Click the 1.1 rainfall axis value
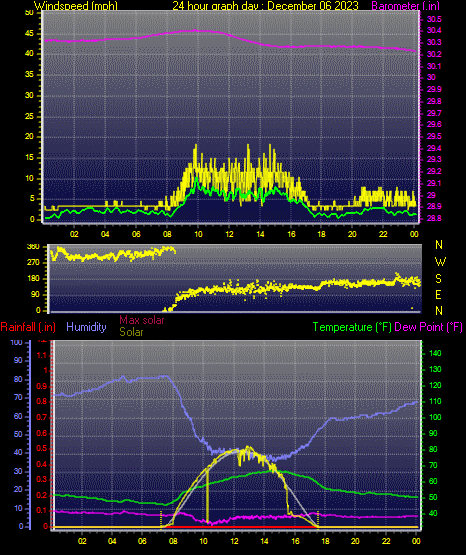The image size is (466, 555). (42, 355)
